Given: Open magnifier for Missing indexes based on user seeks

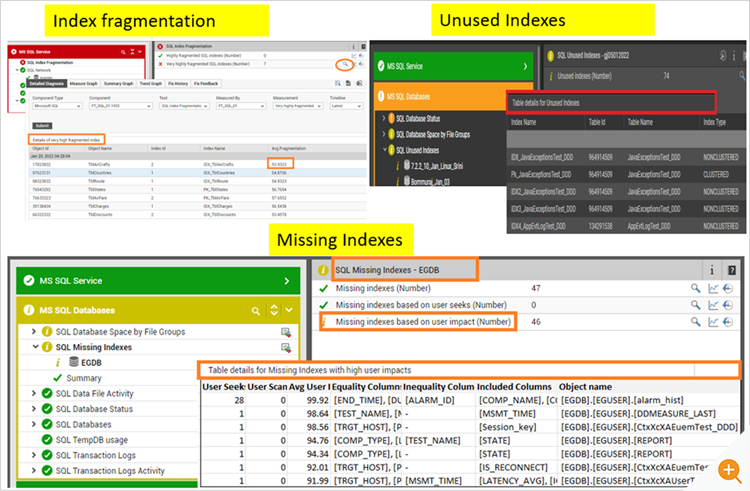Looking at the screenshot, I should point(695,305).
